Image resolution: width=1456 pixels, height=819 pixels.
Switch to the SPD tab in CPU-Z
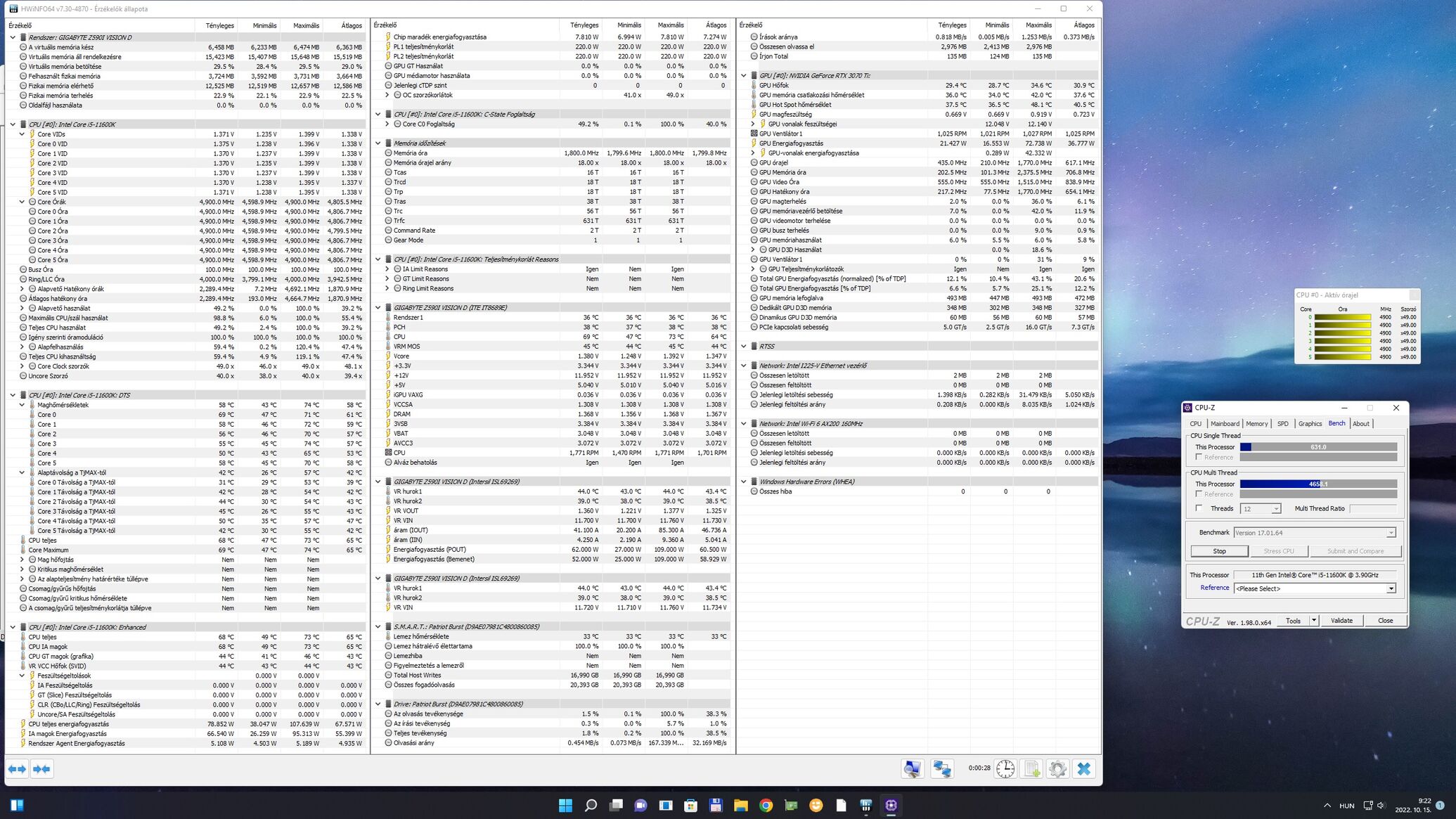[1283, 424]
